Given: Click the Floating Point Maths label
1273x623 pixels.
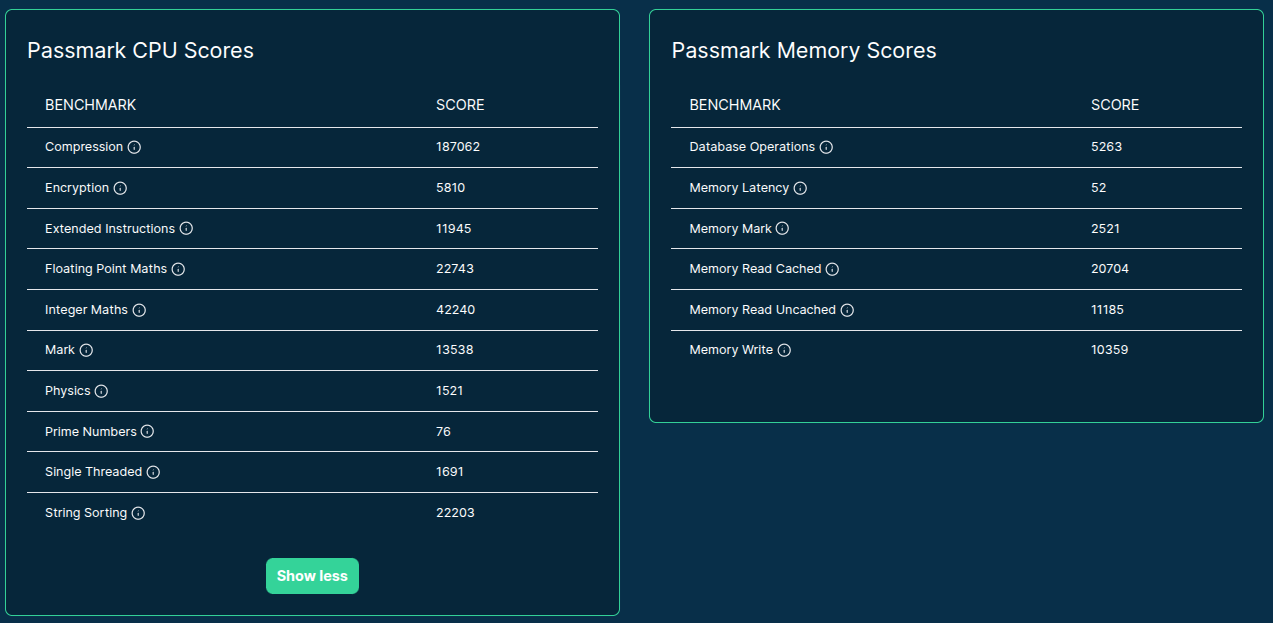Looking at the screenshot, I should (x=106, y=269).
